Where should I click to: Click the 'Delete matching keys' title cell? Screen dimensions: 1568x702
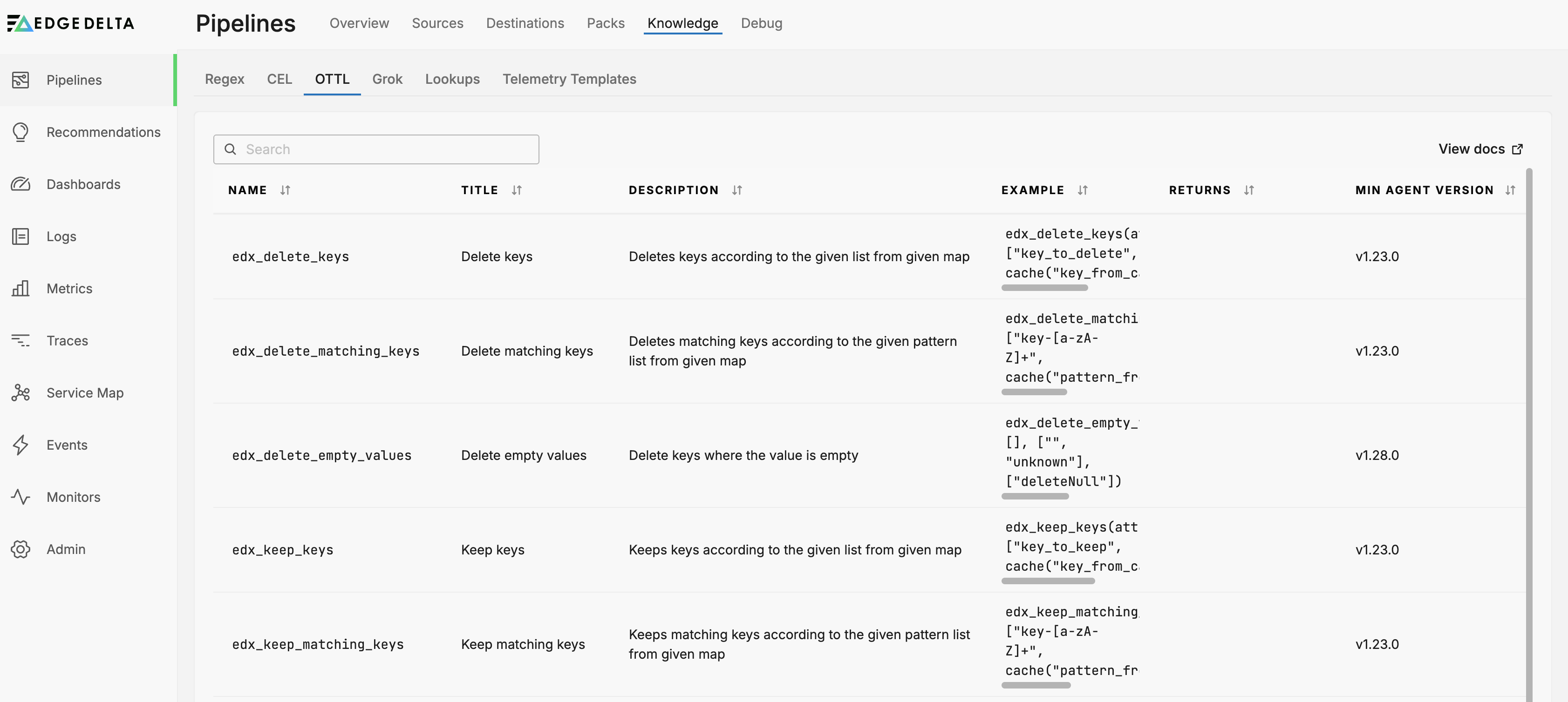click(527, 351)
